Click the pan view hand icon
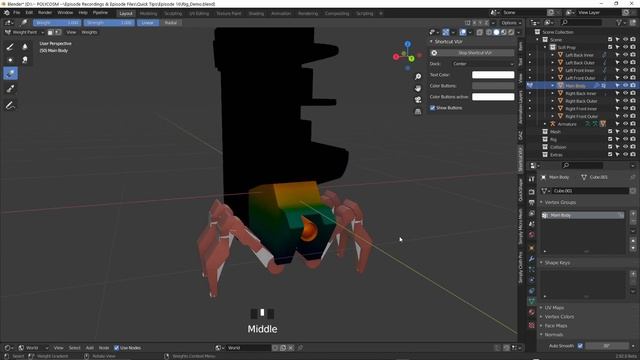 (418, 88)
